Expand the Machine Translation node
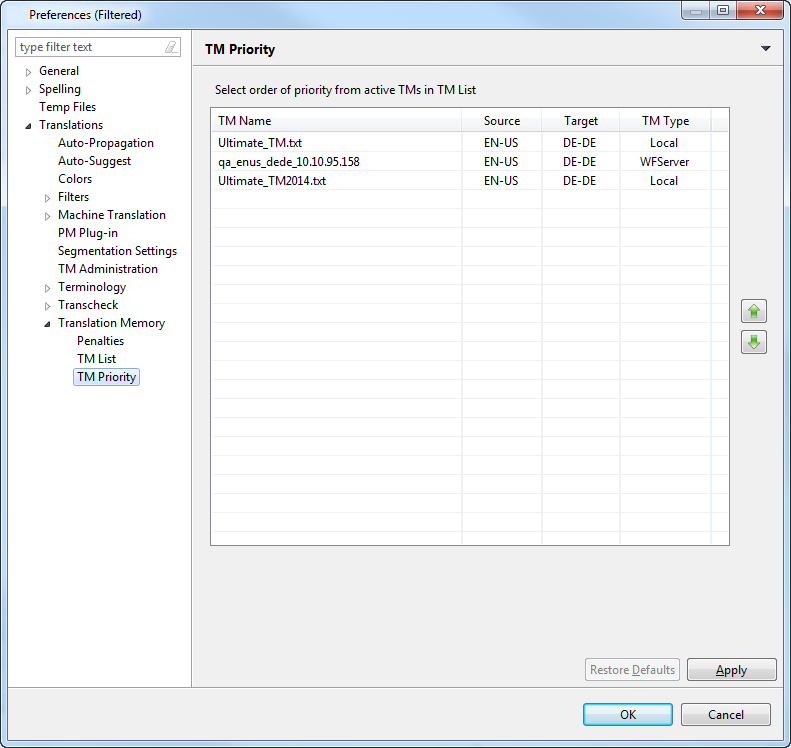This screenshot has width=791, height=748. coord(48,216)
